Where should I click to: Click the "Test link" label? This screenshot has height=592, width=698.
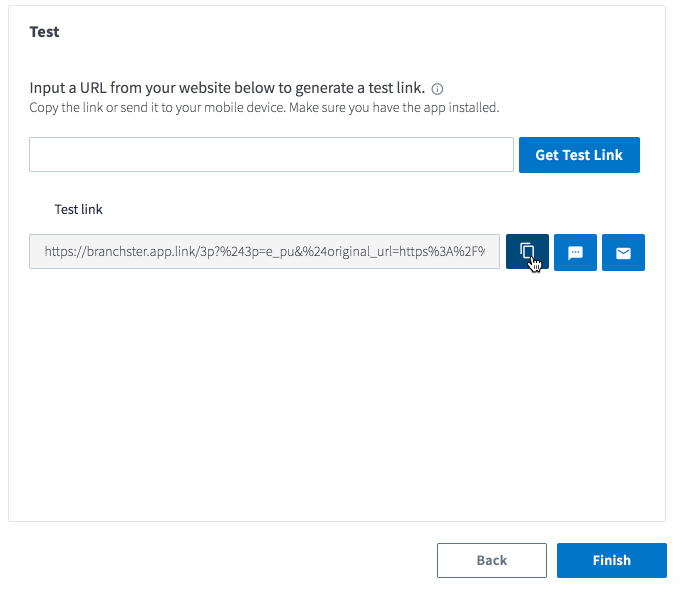click(78, 209)
